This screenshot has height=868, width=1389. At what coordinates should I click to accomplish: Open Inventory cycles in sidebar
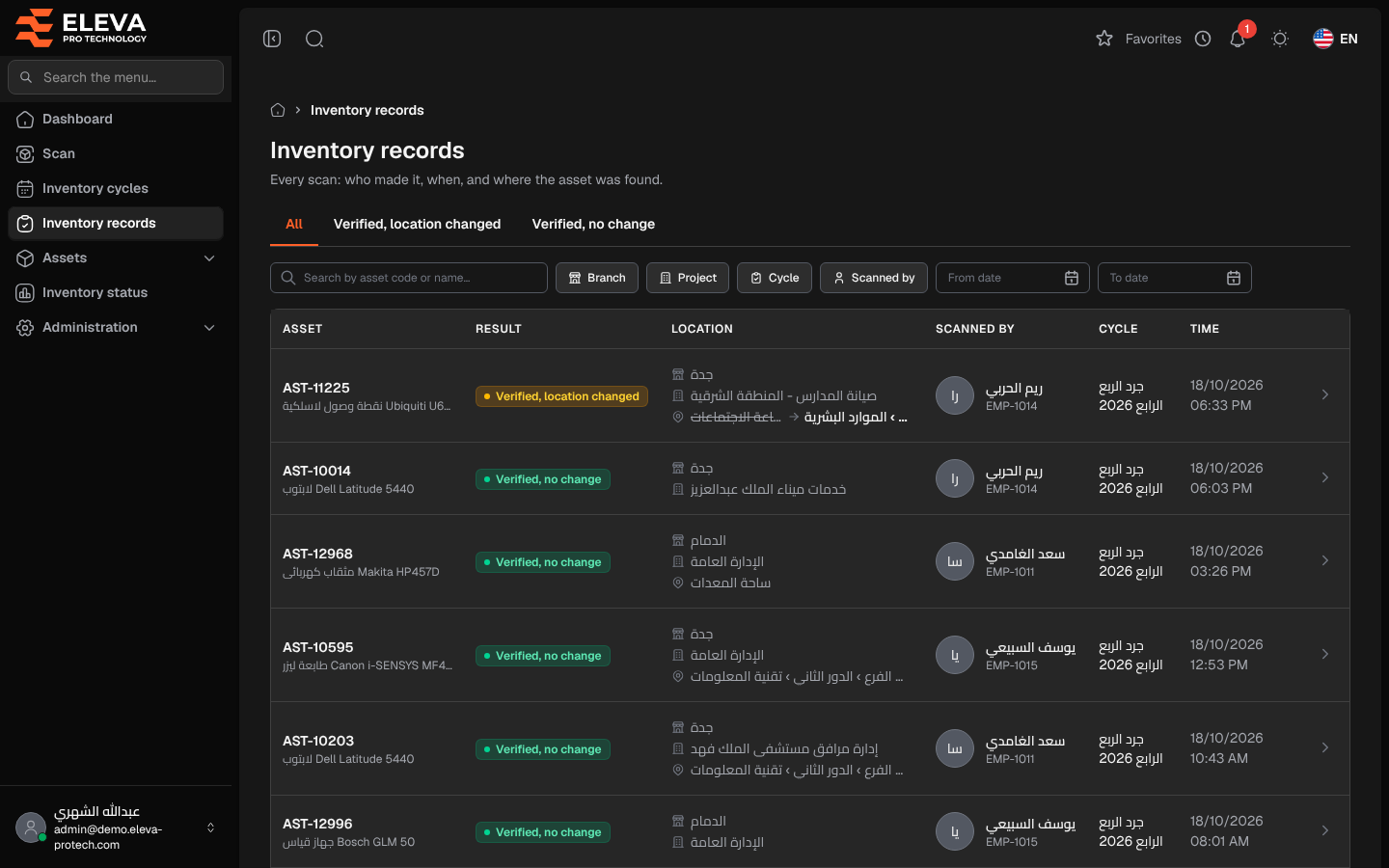116,188
